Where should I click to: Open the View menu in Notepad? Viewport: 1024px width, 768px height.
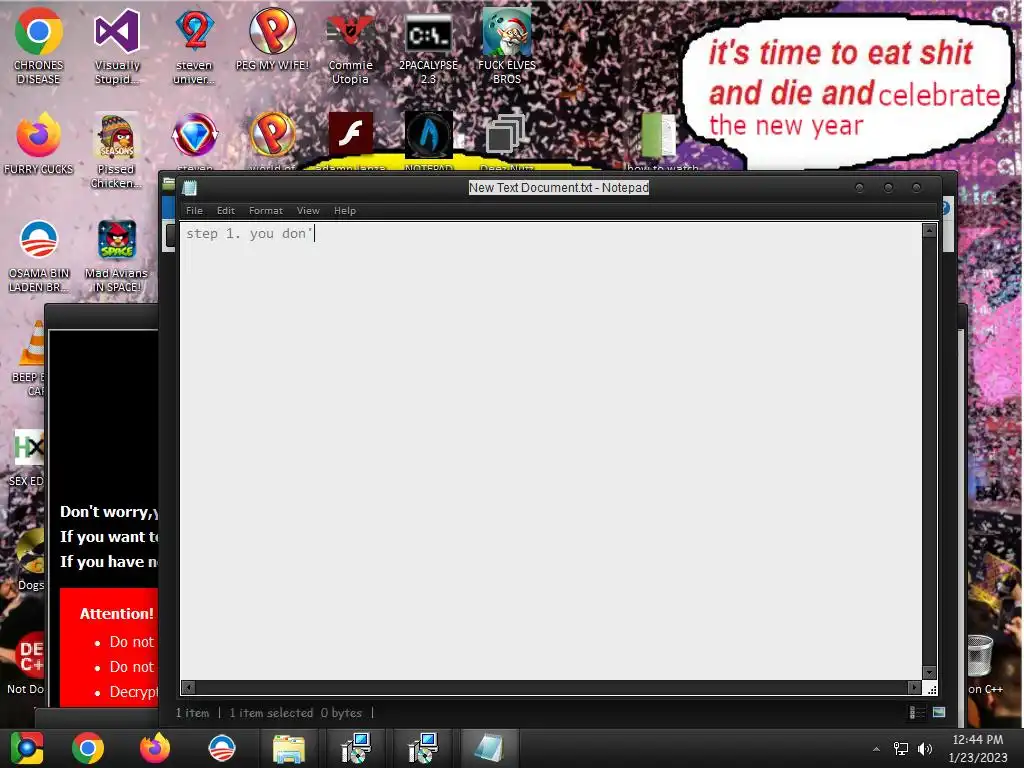pyautogui.click(x=308, y=210)
